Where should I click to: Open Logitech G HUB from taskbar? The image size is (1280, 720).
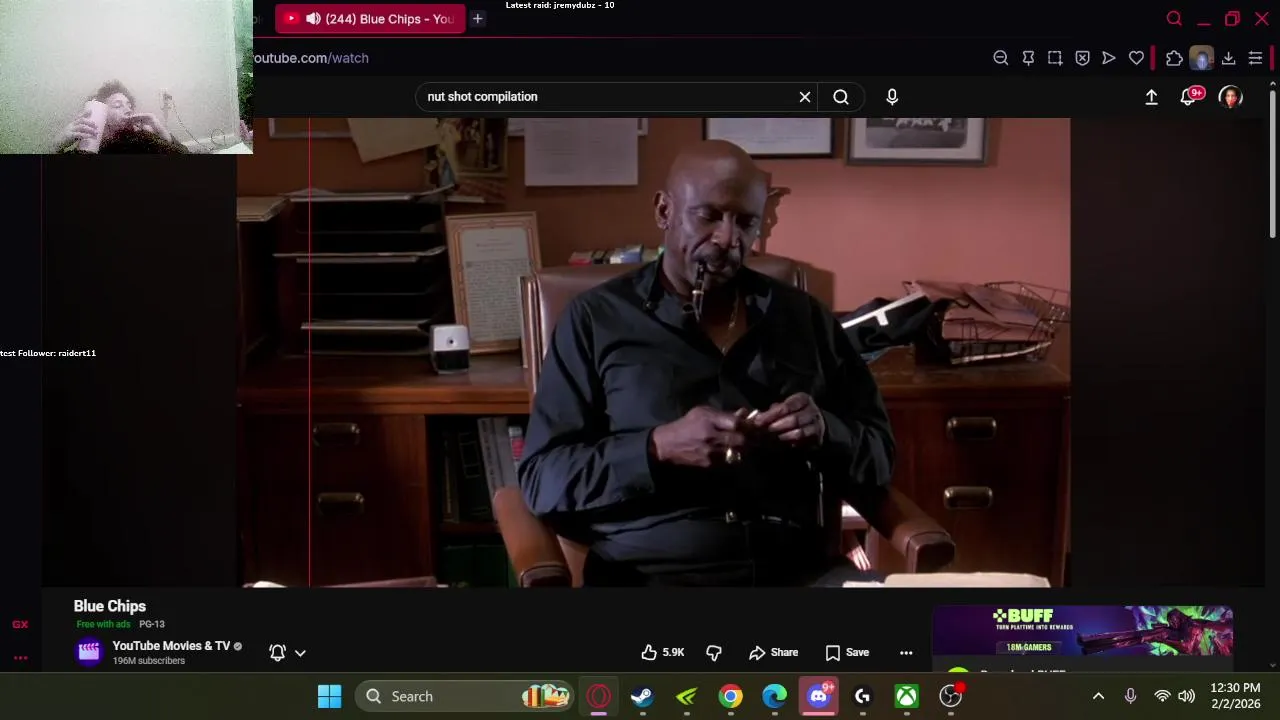pos(862,696)
